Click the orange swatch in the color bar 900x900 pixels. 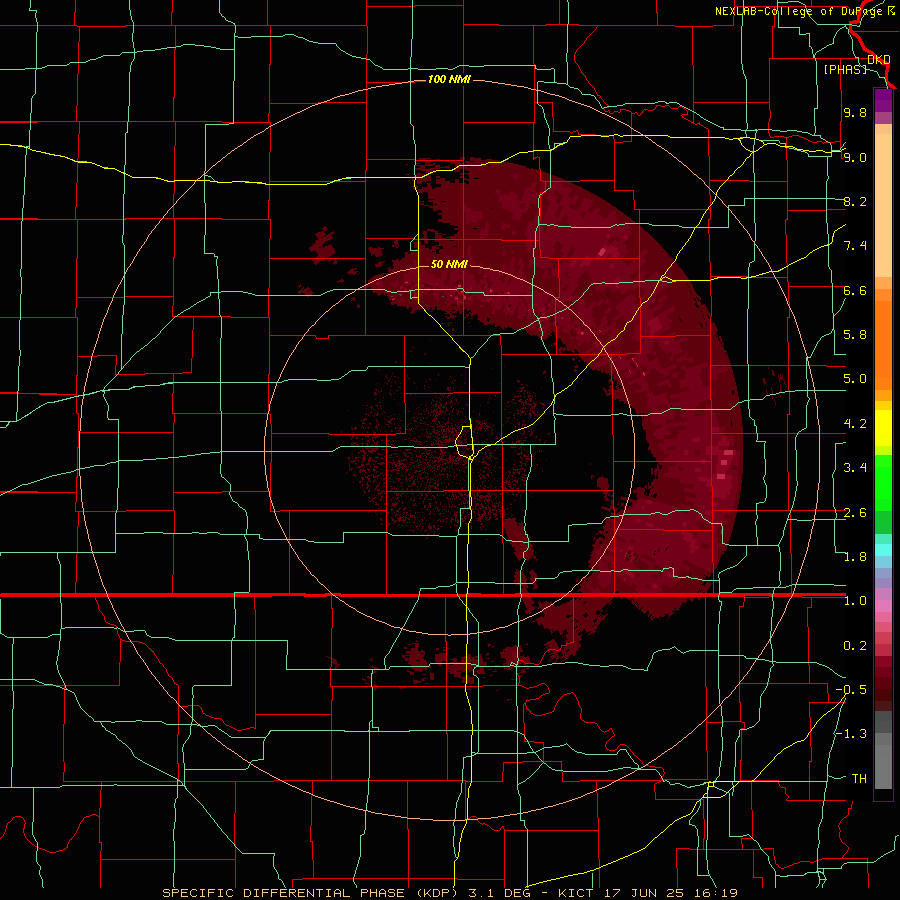pos(883,346)
